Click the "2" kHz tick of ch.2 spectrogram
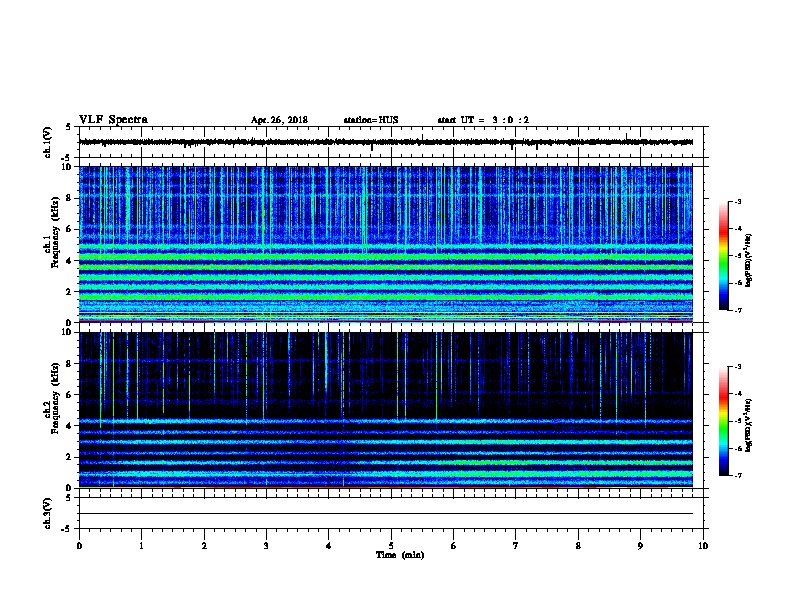The width and height of the screenshot is (792, 612). [70, 457]
